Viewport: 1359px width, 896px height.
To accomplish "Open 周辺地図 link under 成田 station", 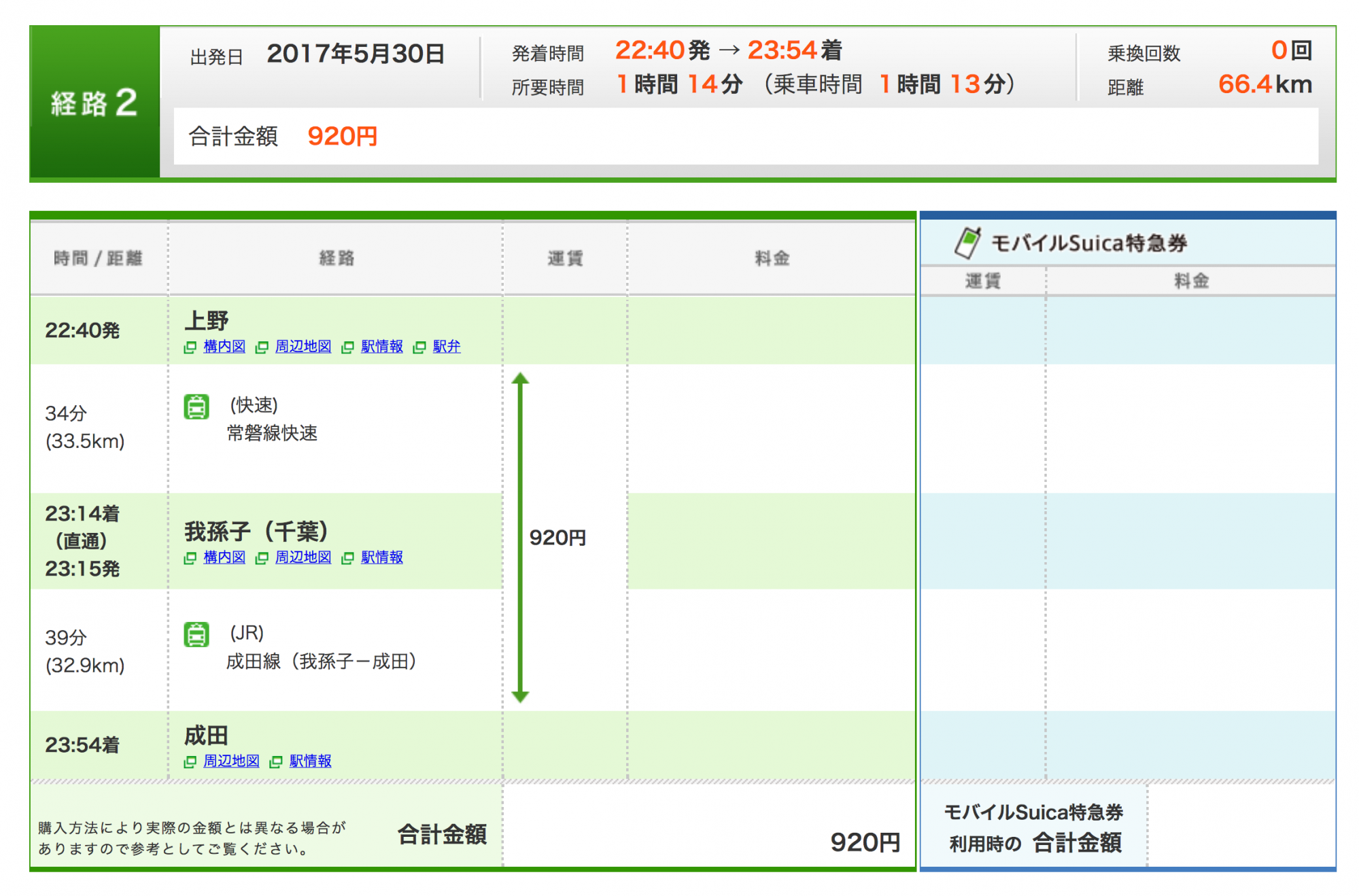I will click(x=231, y=761).
